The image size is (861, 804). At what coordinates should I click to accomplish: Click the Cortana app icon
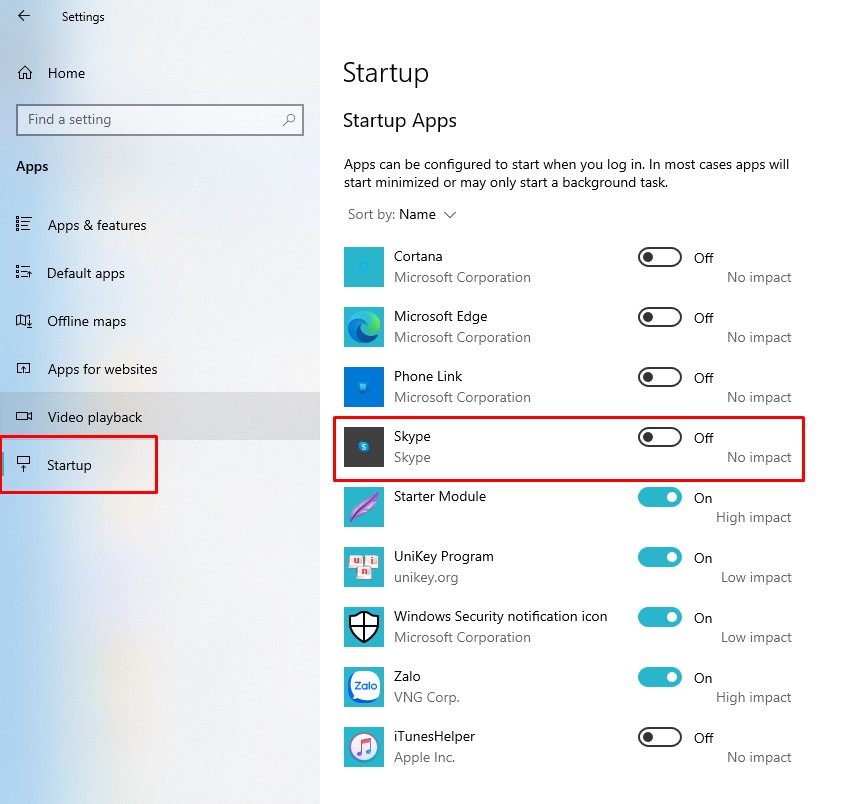click(363, 267)
